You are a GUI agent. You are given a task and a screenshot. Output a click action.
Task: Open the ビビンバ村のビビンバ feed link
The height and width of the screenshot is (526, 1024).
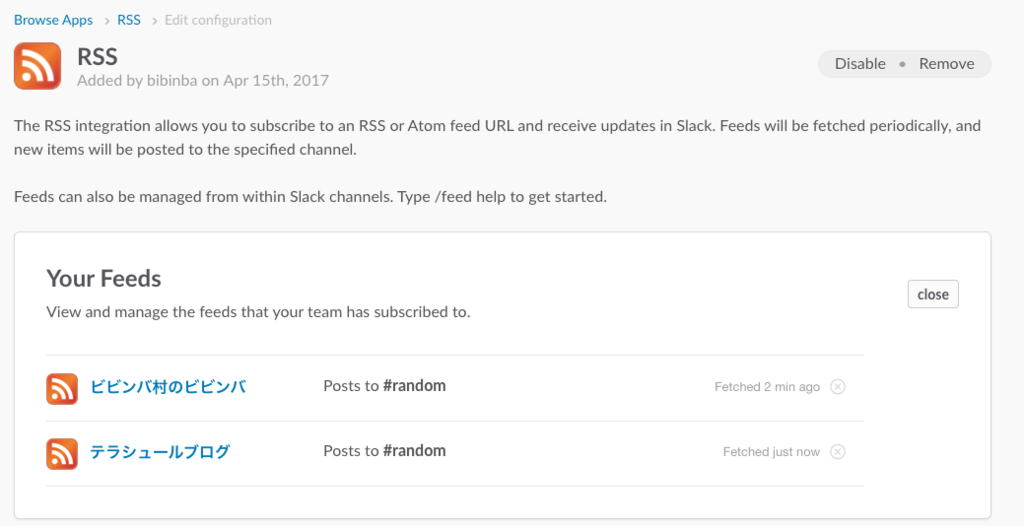pos(168,387)
